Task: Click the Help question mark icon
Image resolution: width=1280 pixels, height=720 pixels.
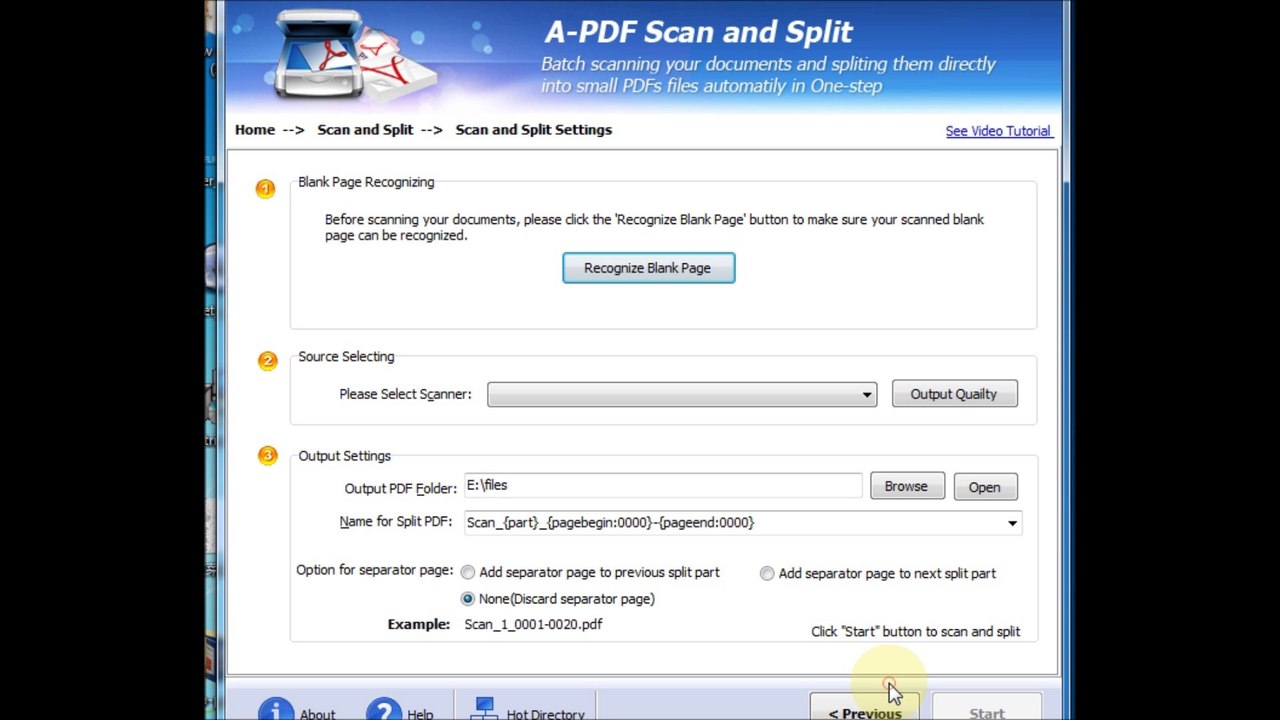Action: [383, 708]
